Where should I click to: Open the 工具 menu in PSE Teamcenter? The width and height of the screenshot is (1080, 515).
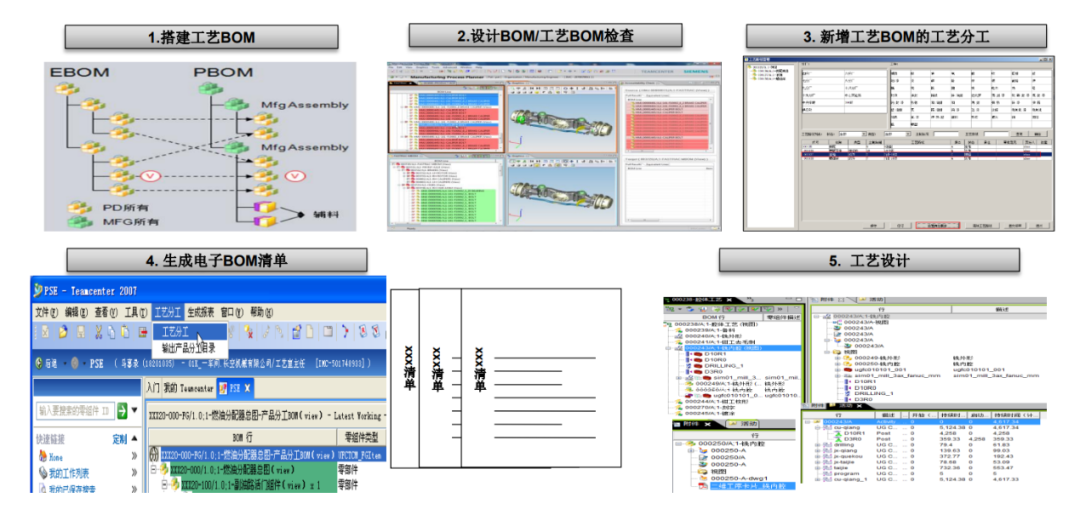[136, 312]
